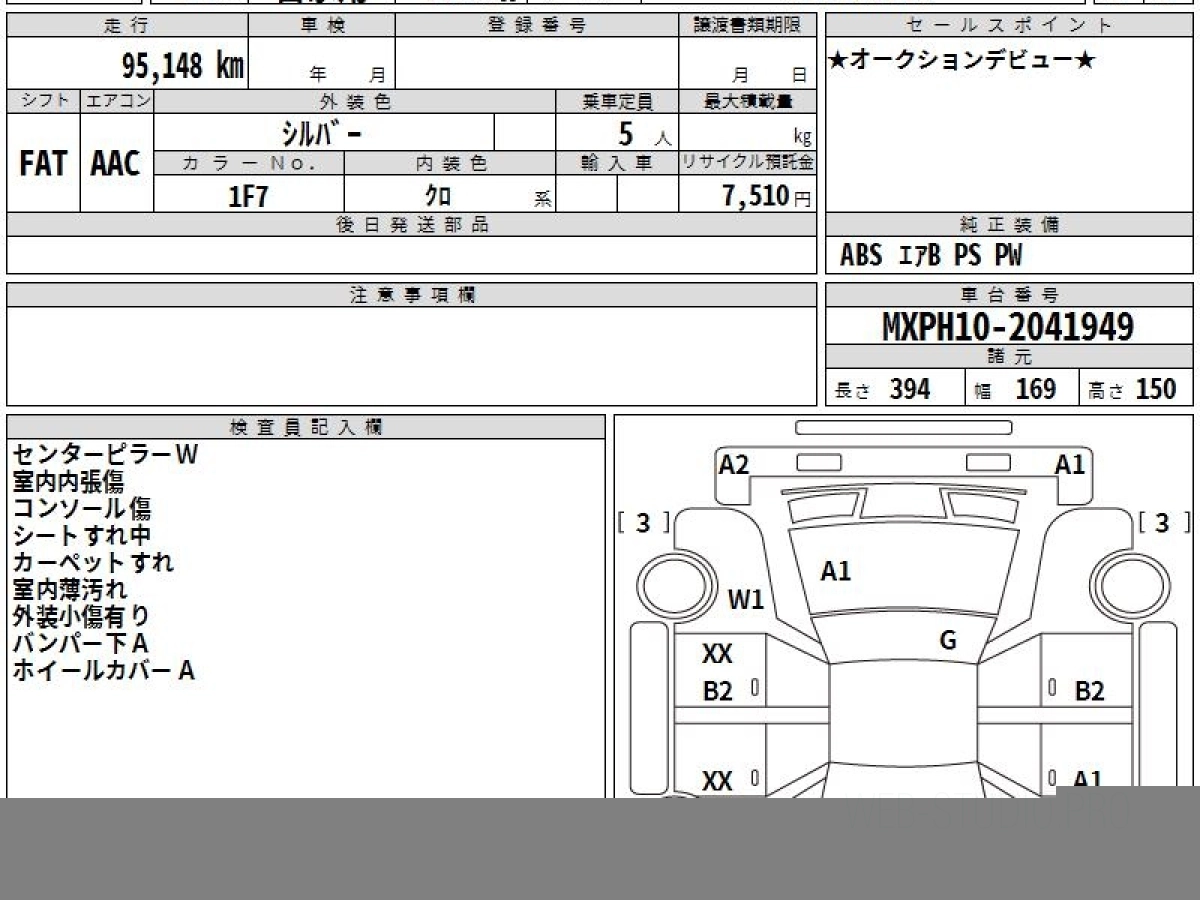Click the inspector note 室内内張傷
Image resolution: width=1200 pixels, height=900 pixels.
(68, 481)
